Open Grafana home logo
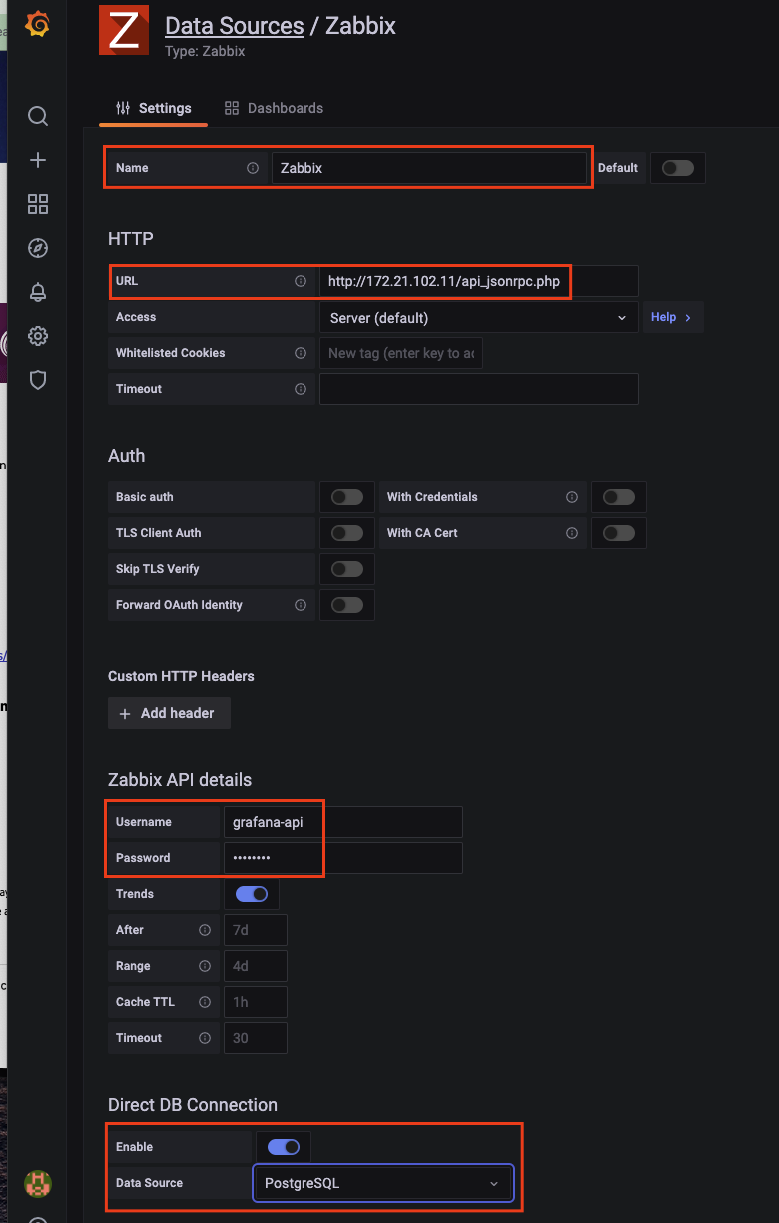 (38, 24)
